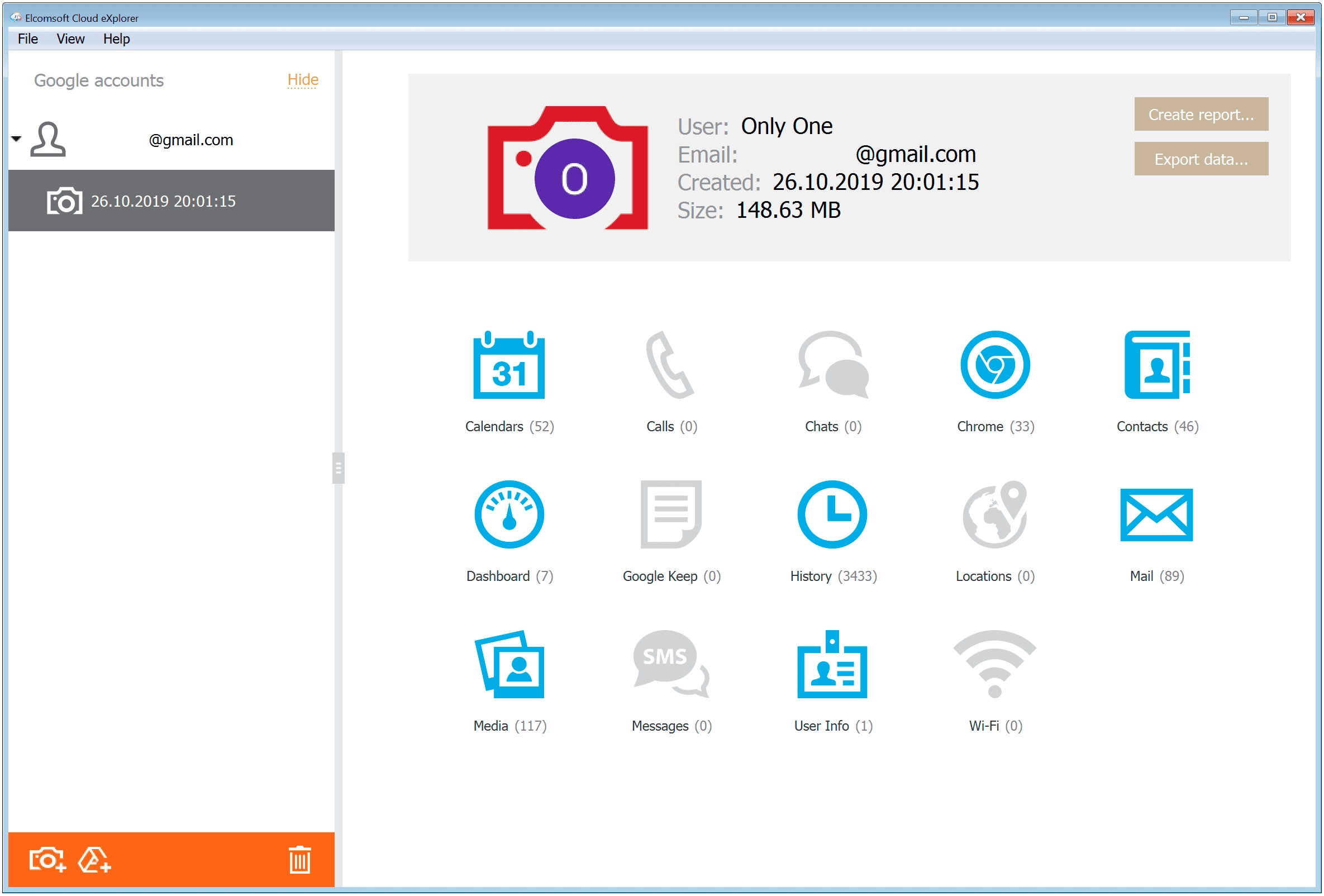Click the Calls (0) label
This screenshot has width=1324, height=896.
pos(671,427)
